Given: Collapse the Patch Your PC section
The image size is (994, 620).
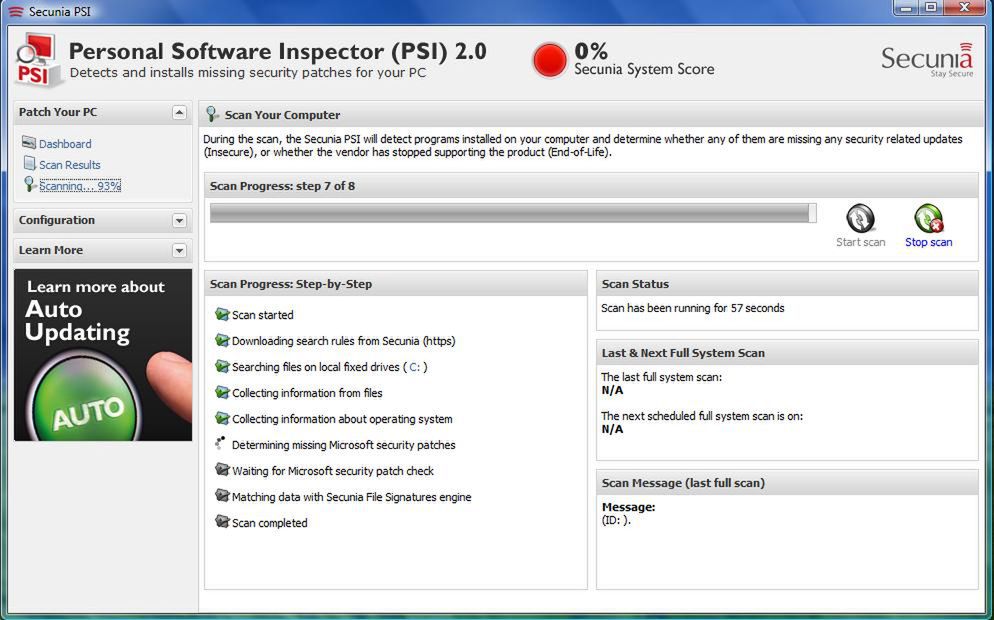Looking at the screenshot, I should tap(179, 112).
